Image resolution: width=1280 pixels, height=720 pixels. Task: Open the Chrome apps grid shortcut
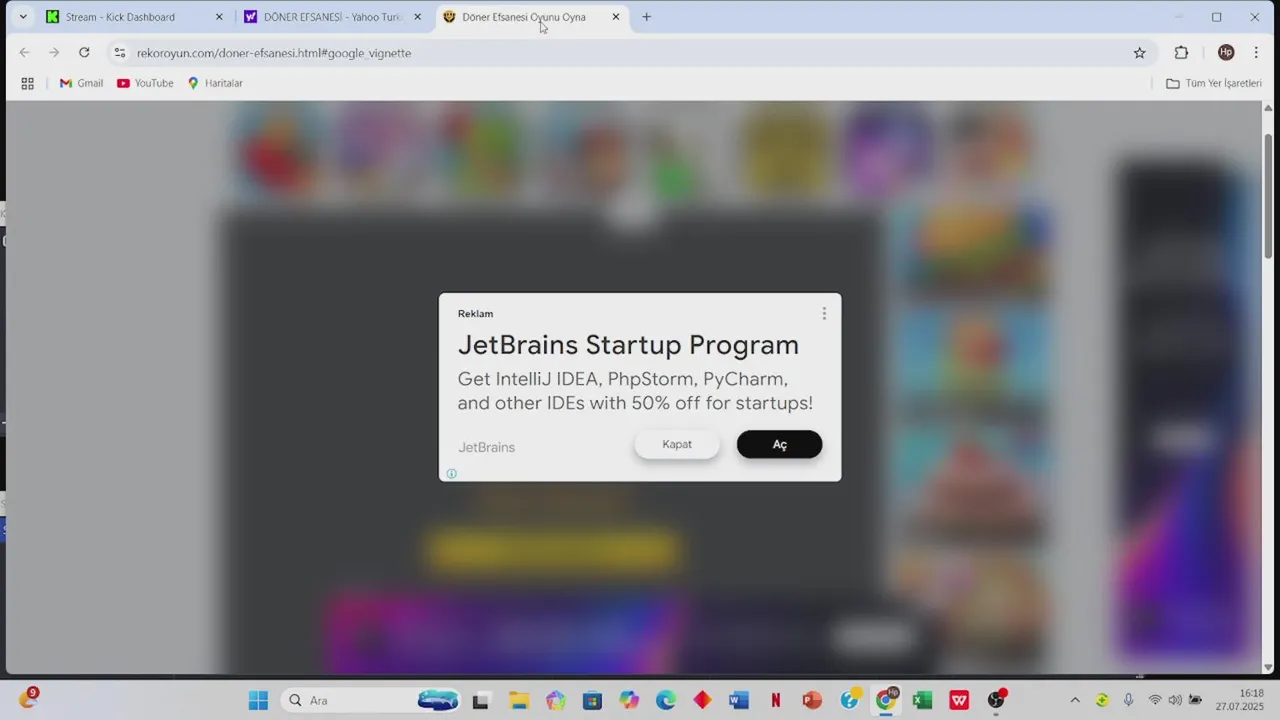point(27,83)
